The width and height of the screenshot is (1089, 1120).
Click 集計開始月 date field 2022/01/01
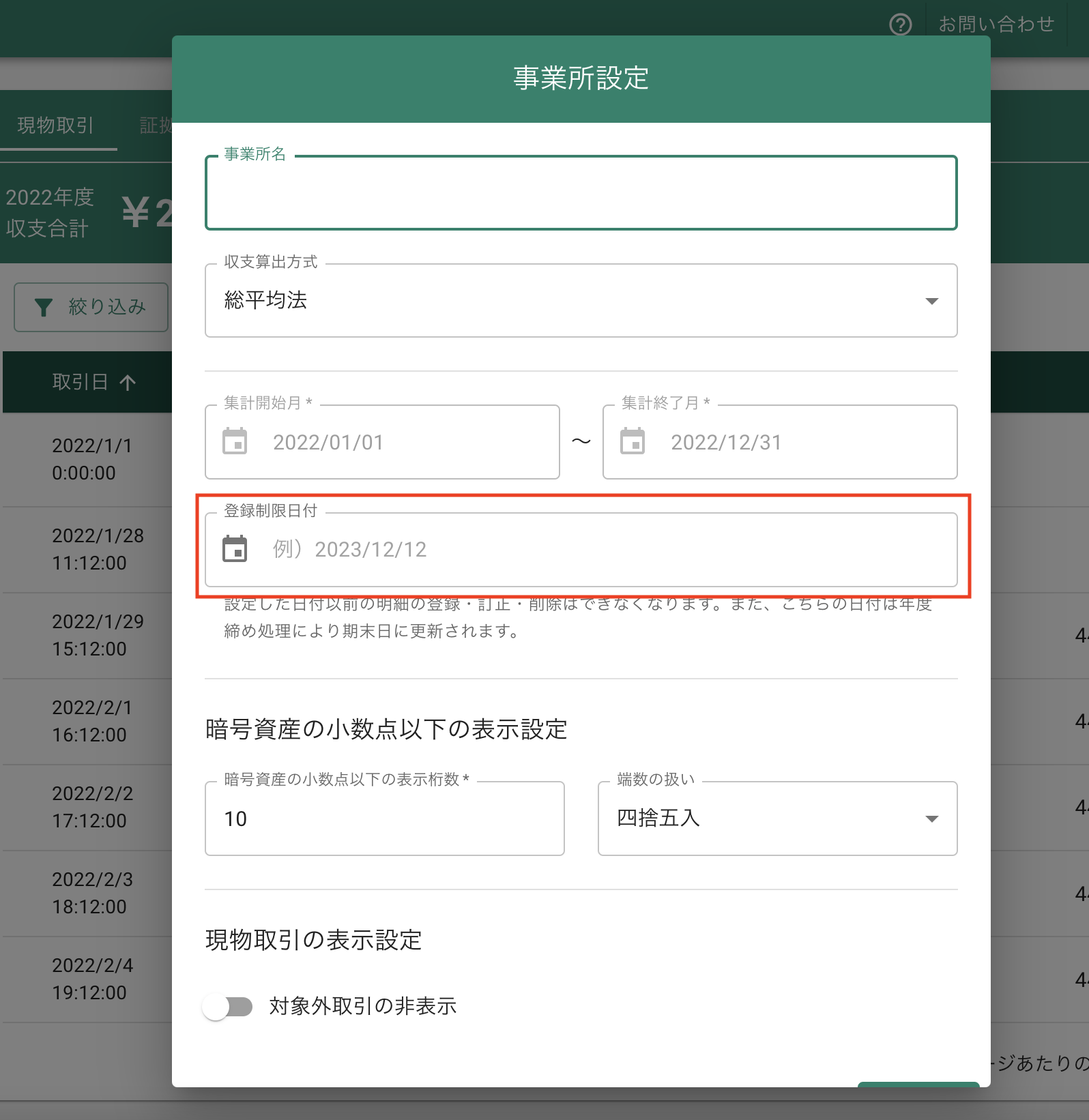382,442
